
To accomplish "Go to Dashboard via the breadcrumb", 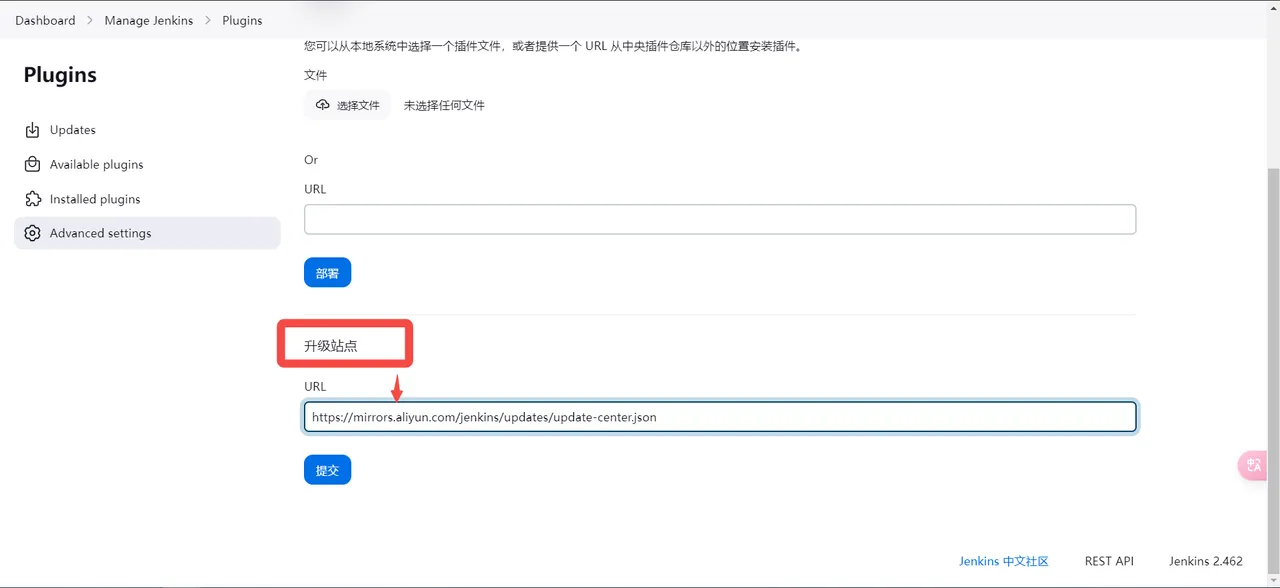I will [45, 20].
